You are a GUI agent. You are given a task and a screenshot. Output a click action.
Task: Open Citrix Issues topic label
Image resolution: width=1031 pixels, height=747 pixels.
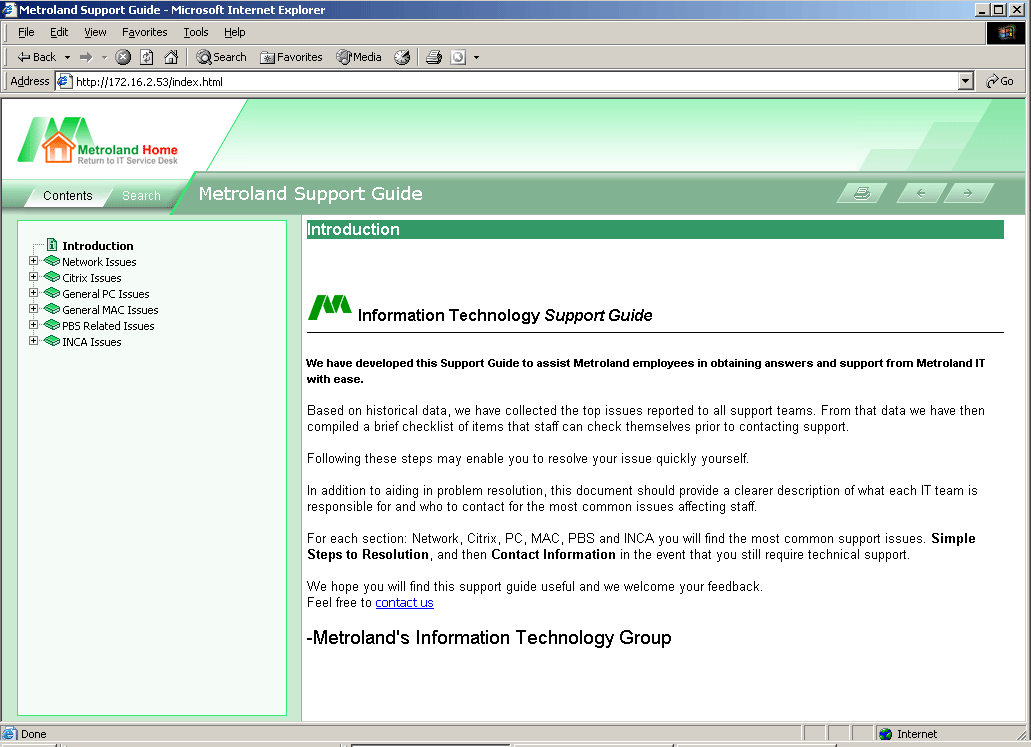point(91,278)
